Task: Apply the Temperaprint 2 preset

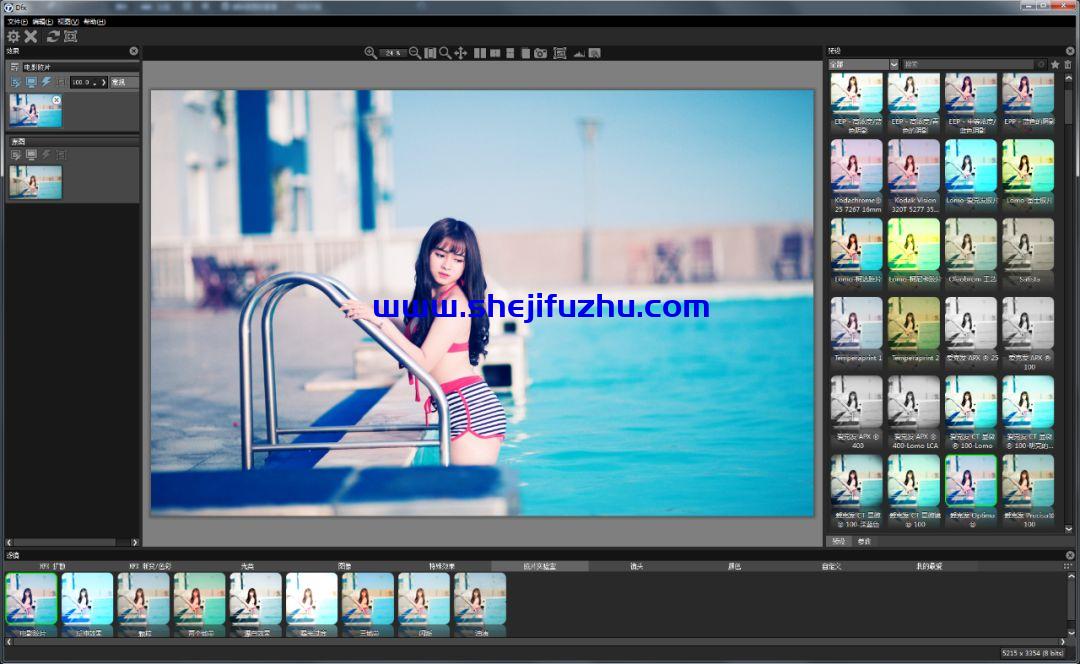Action: (x=914, y=324)
